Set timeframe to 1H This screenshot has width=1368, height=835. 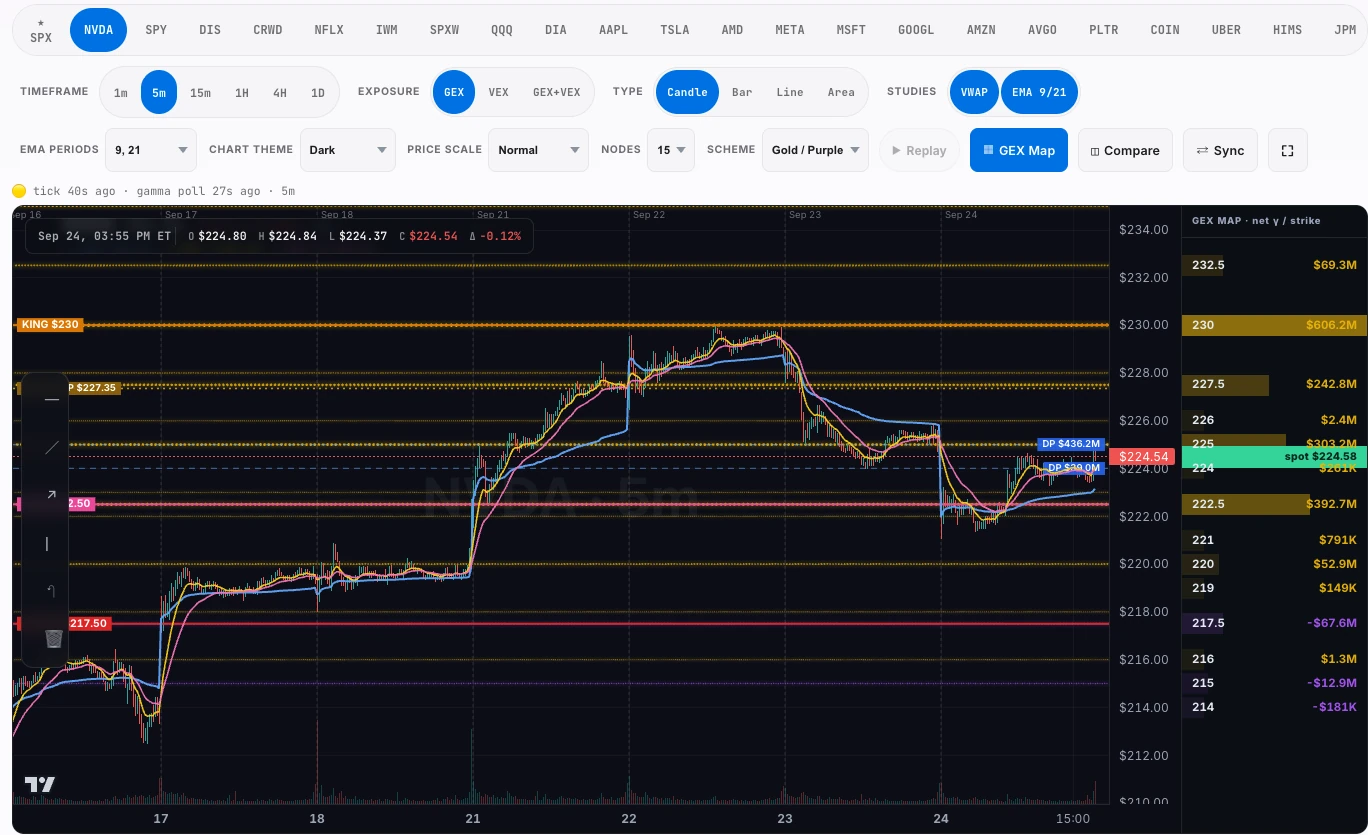pyautogui.click(x=241, y=92)
